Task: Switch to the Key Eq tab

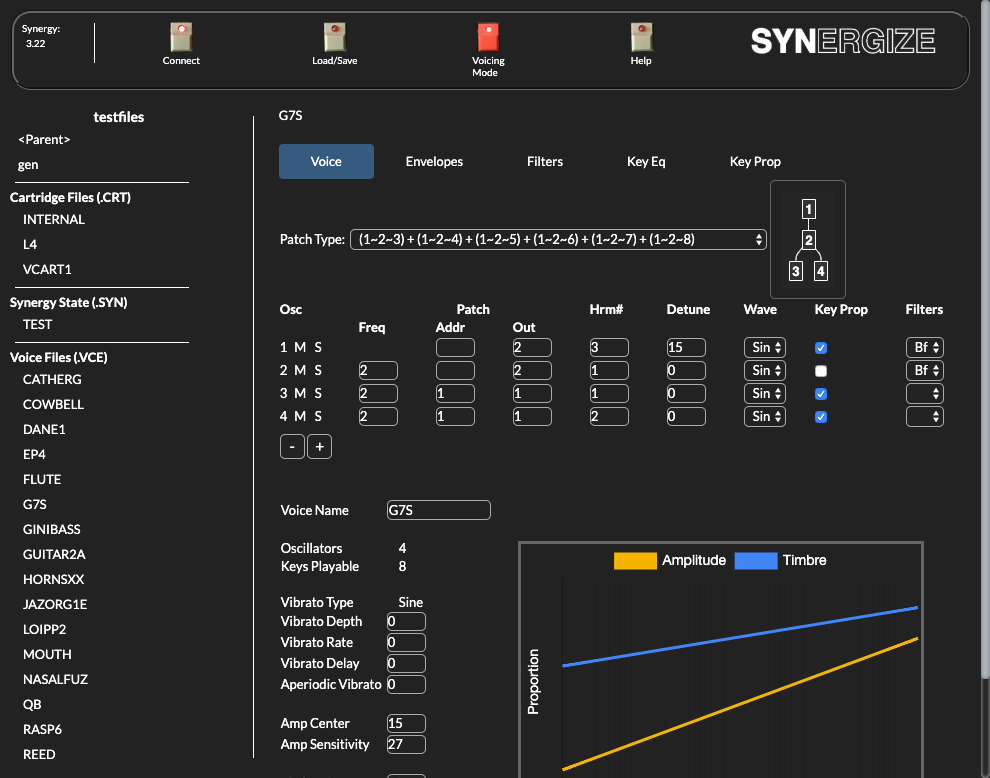Action: coord(646,162)
